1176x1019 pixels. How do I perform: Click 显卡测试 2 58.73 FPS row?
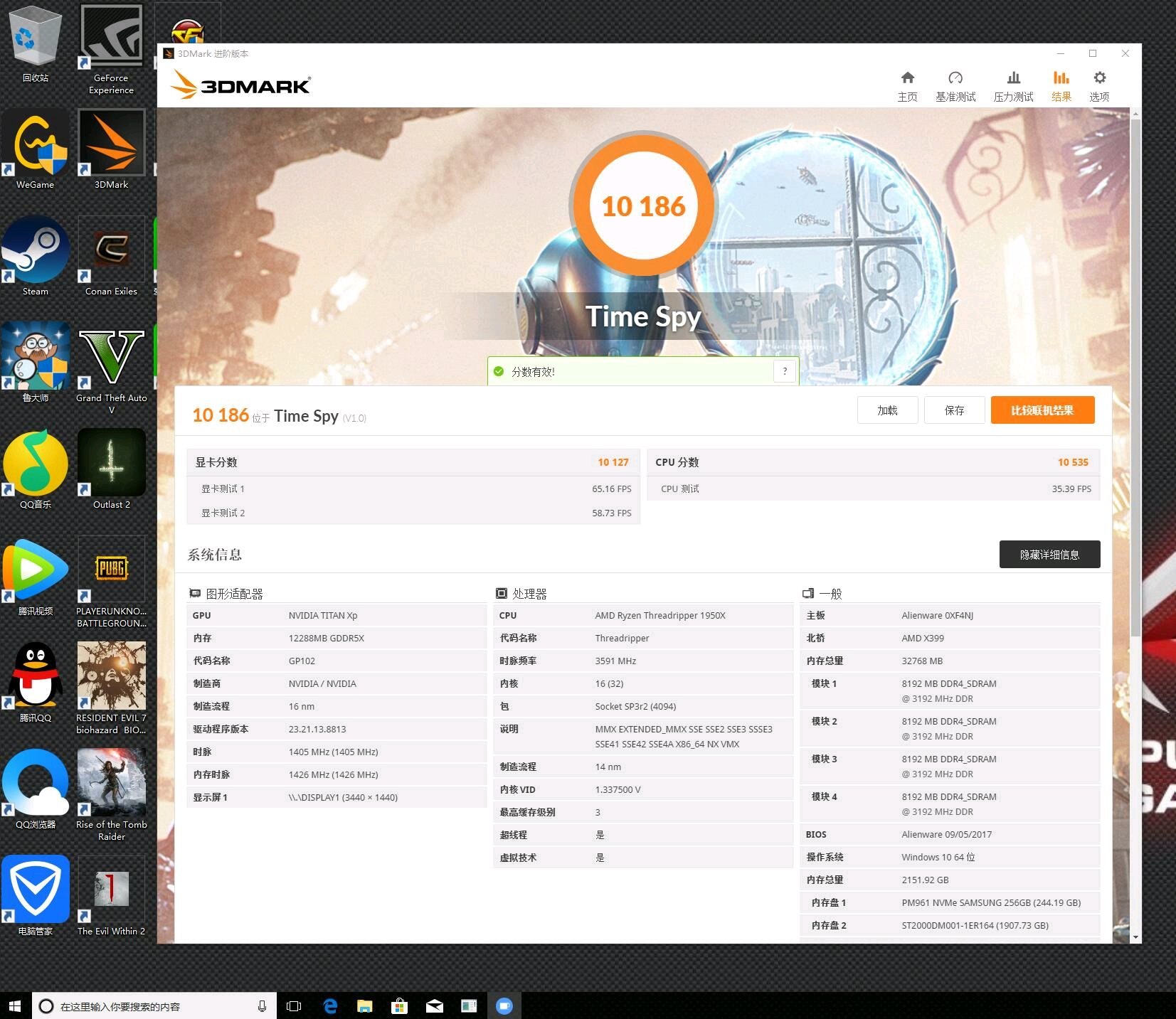(413, 513)
